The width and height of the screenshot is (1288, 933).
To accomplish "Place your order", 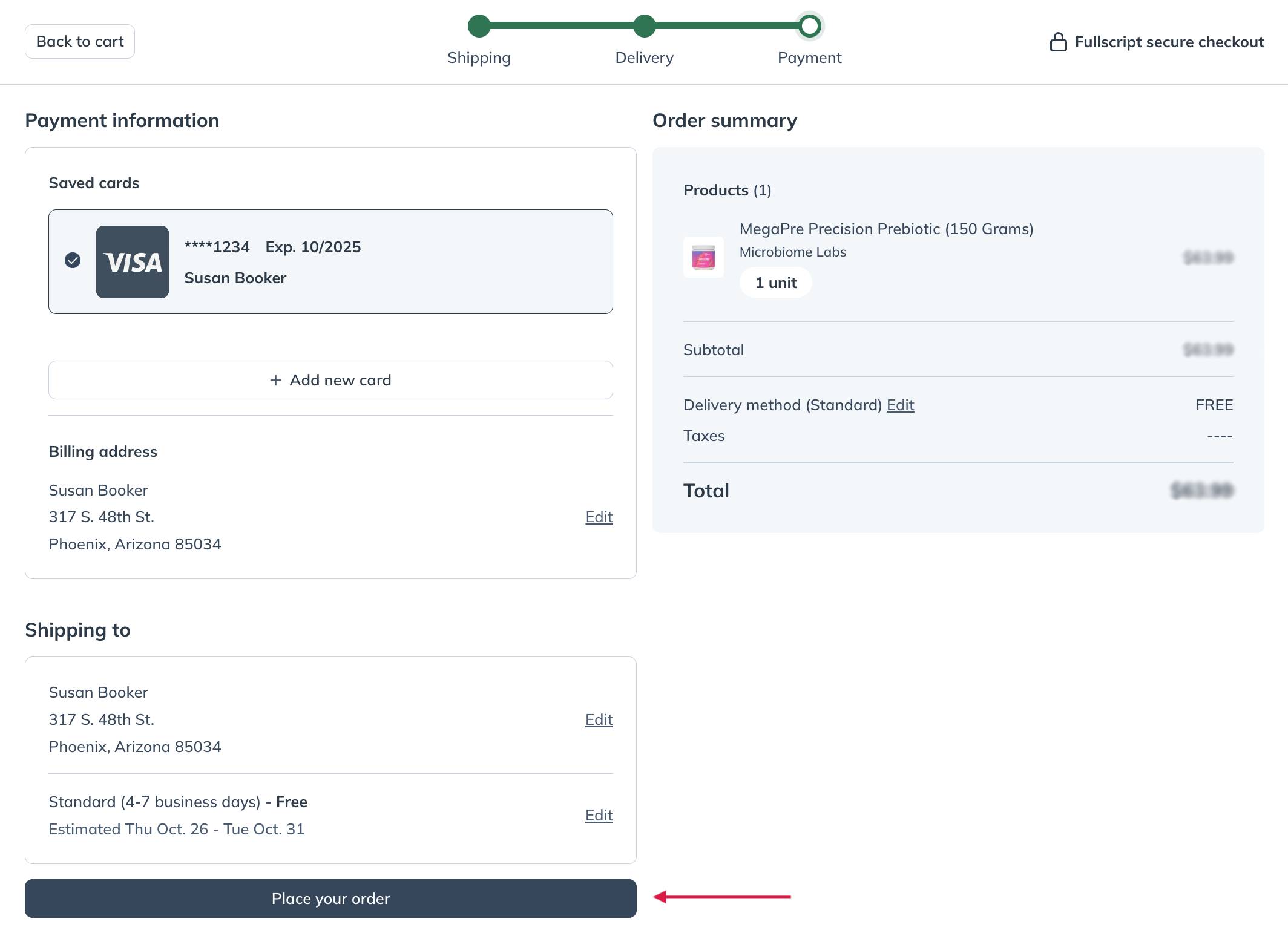I will [x=330, y=899].
